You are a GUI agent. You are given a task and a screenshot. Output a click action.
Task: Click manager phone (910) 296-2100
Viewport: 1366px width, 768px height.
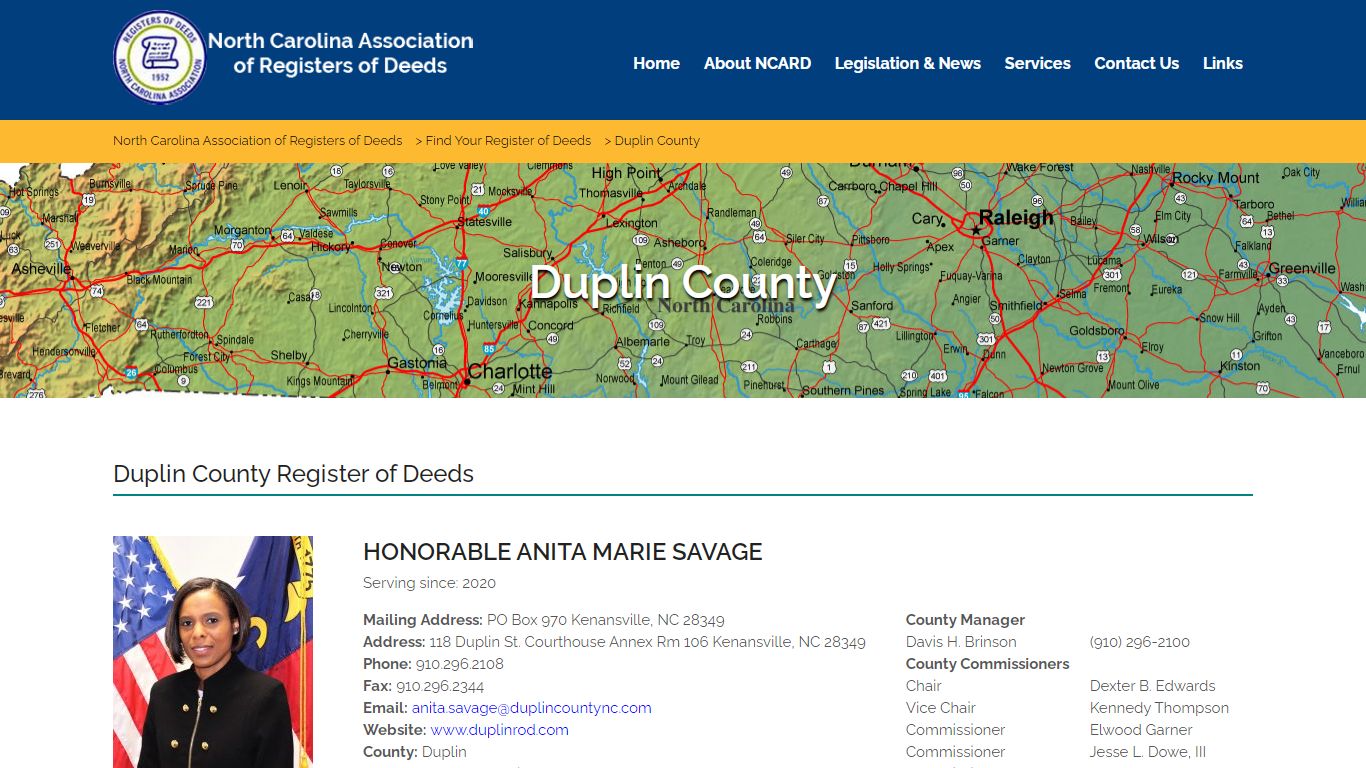1140,642
